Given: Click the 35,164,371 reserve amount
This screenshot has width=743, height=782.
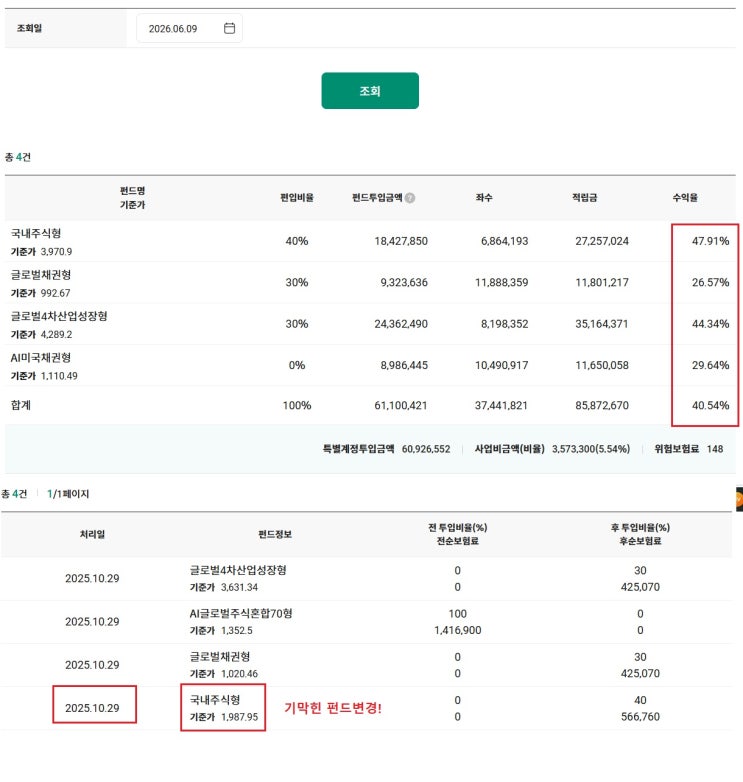Looking at the screenshot, I should 602,324.
